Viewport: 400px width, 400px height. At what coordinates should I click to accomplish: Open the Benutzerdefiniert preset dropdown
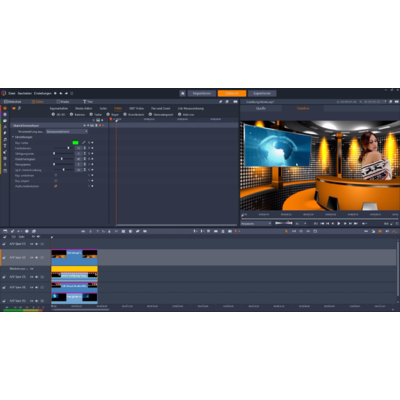67,132
